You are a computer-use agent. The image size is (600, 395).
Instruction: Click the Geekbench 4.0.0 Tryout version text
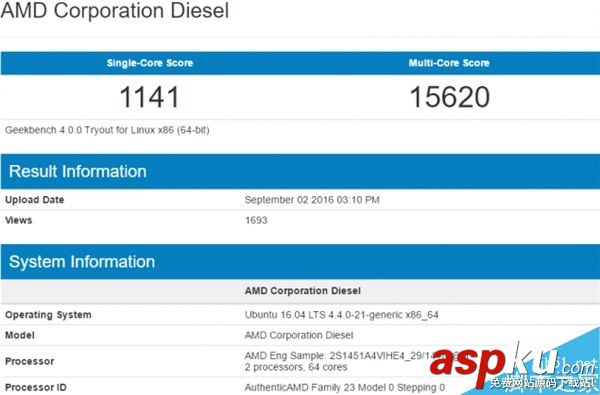pyautogui.click(x=107, y=130)
